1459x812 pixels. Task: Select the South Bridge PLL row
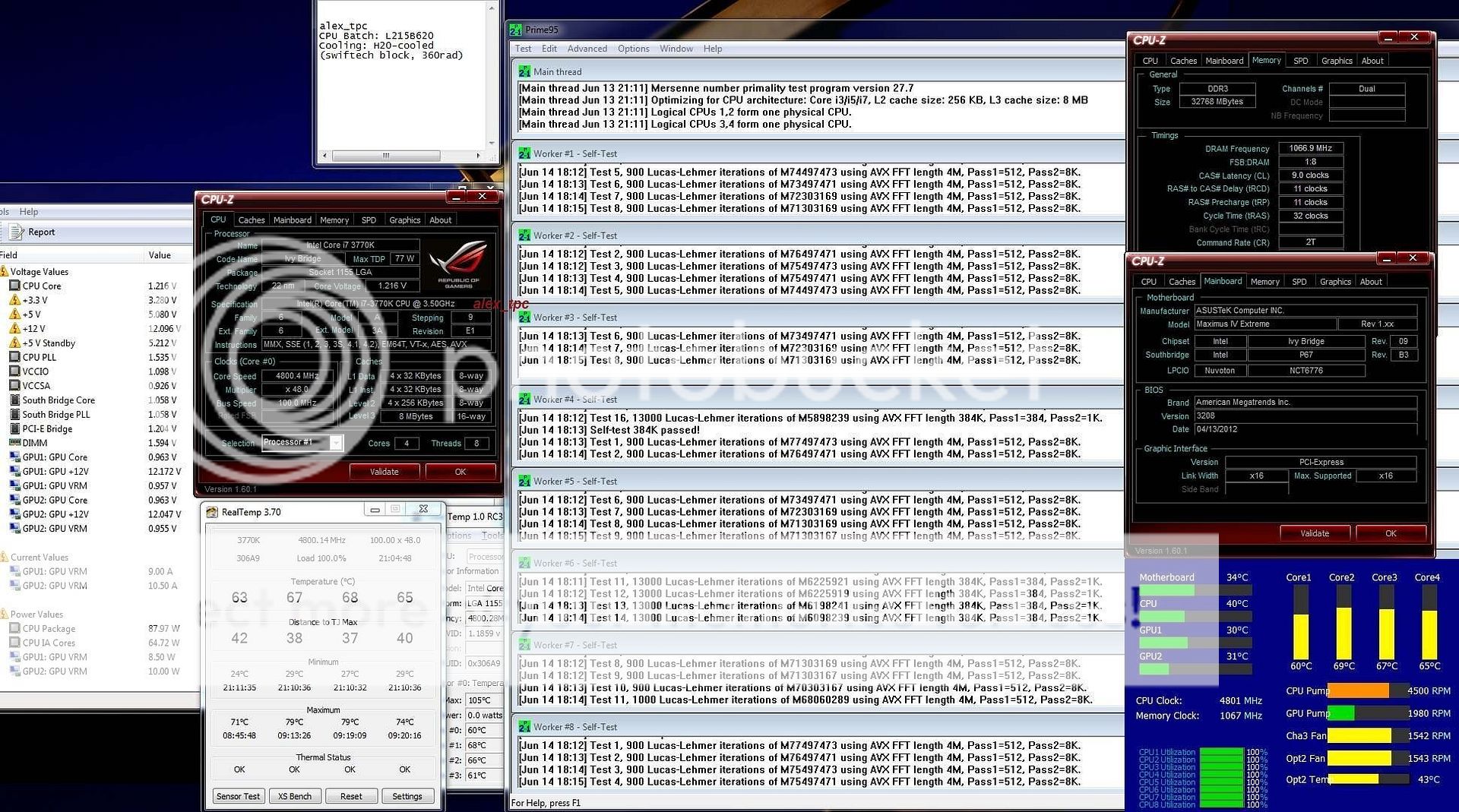95,414
